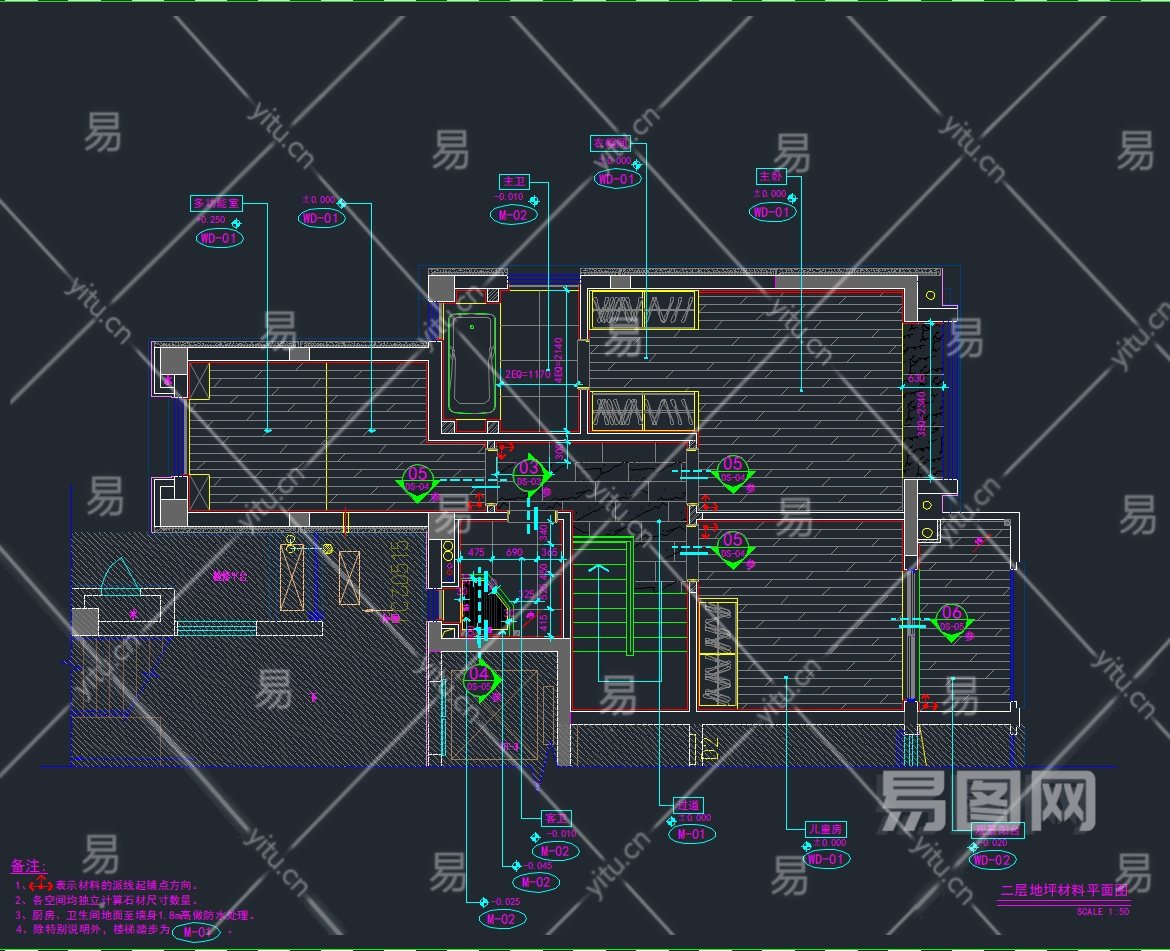Select the 客卫 room label
This screenshot has width=1170, height=951.
[556, 818]
